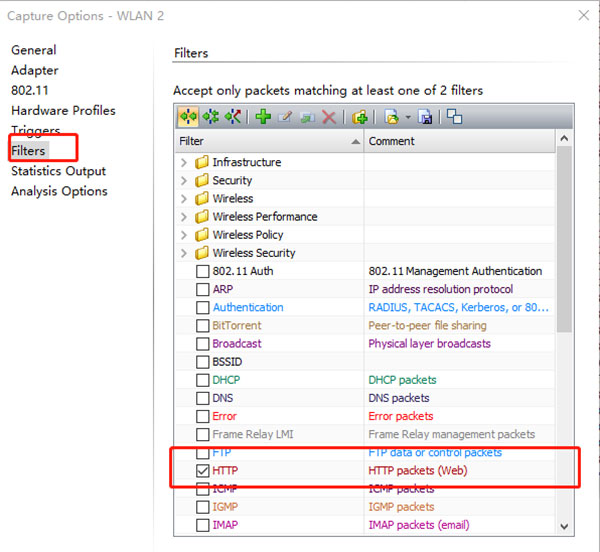Click the vertical scrollbar thumb
600x552 pixels.
click(564, 239)
